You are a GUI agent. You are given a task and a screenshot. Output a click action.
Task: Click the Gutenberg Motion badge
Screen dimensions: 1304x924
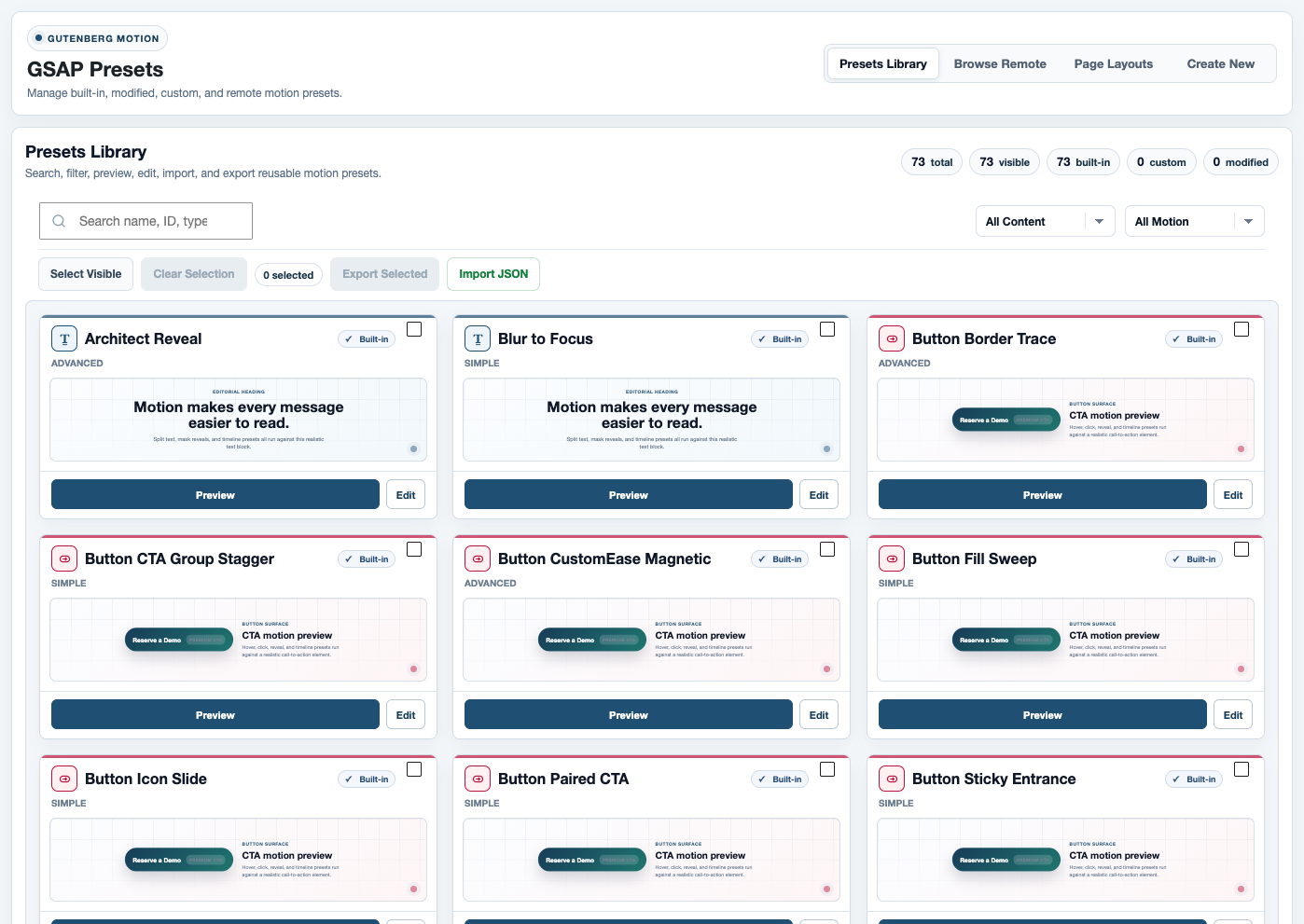(97, 38)
